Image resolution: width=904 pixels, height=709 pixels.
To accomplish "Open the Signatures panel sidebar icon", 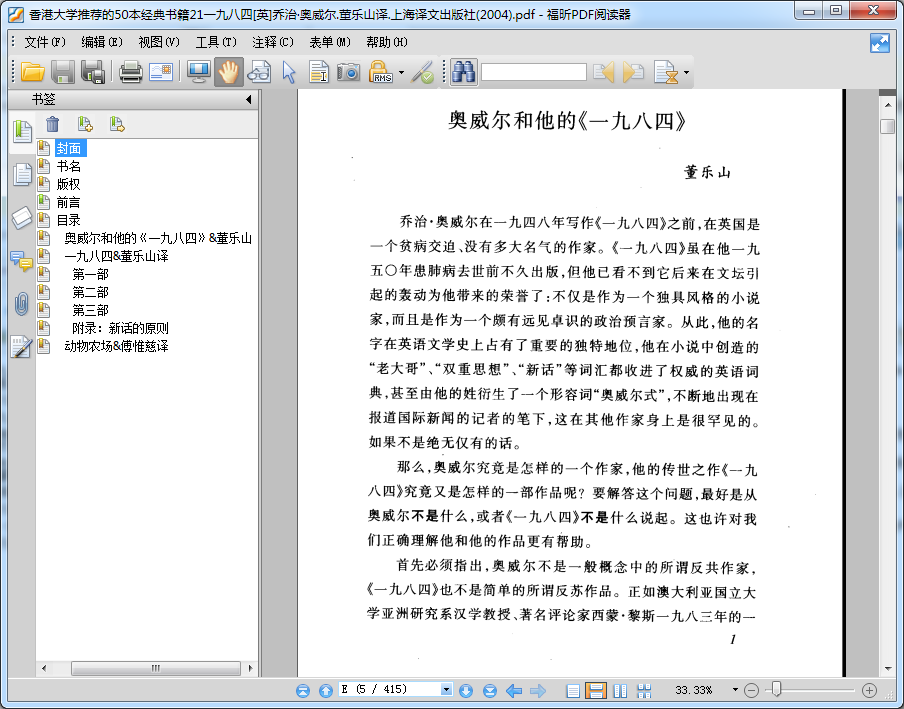I will pyautogui.click(x=21, y=346).
